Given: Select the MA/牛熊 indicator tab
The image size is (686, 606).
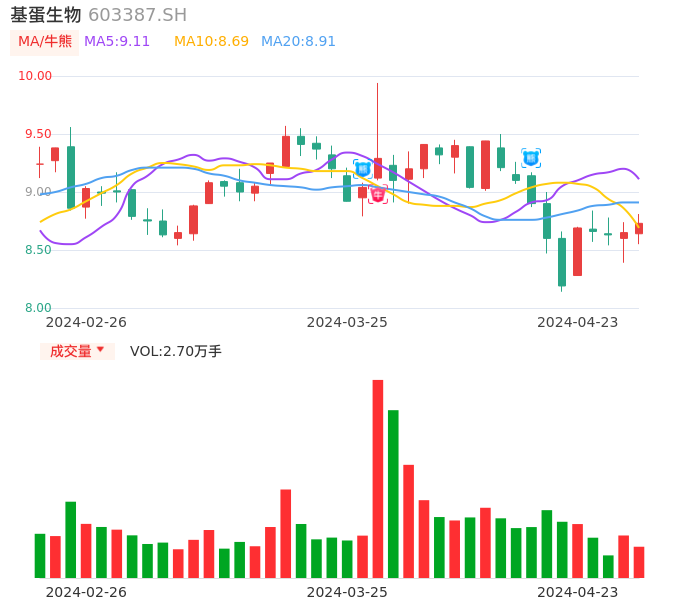Looking at the screenshot, I should (45, 42).
